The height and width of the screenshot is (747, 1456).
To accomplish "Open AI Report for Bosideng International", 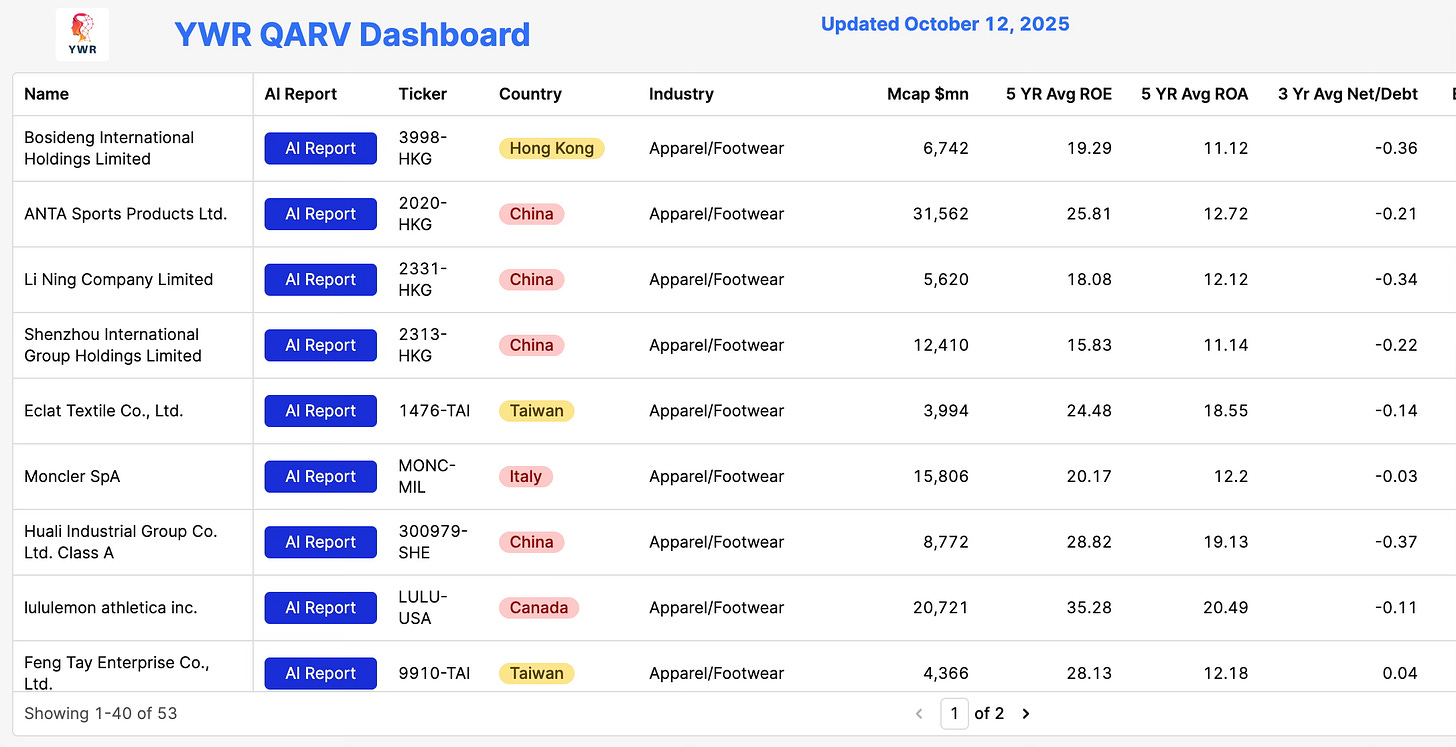I will click(320, 148).
